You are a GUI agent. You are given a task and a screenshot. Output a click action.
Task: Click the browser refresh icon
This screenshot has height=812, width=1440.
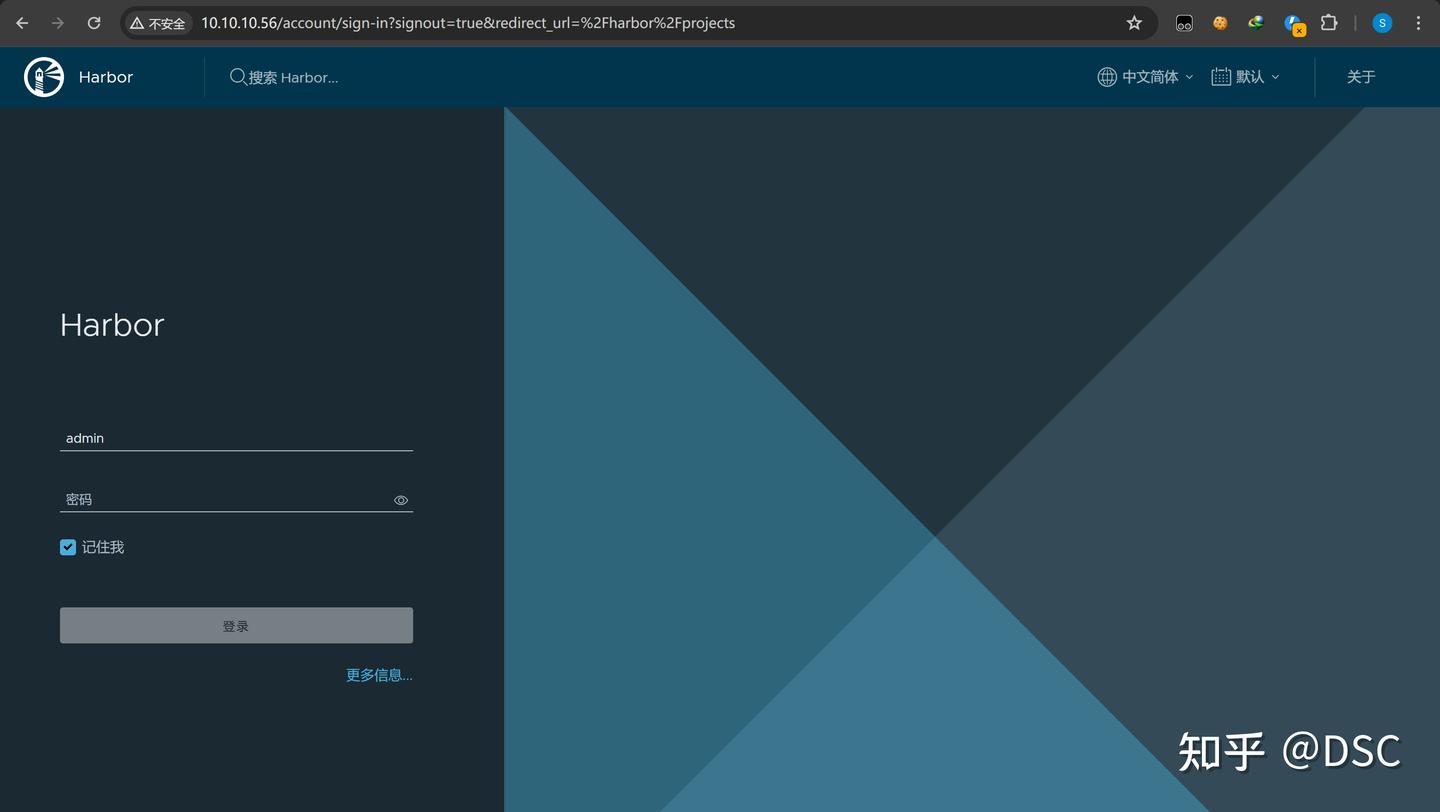tap(94, 22)
